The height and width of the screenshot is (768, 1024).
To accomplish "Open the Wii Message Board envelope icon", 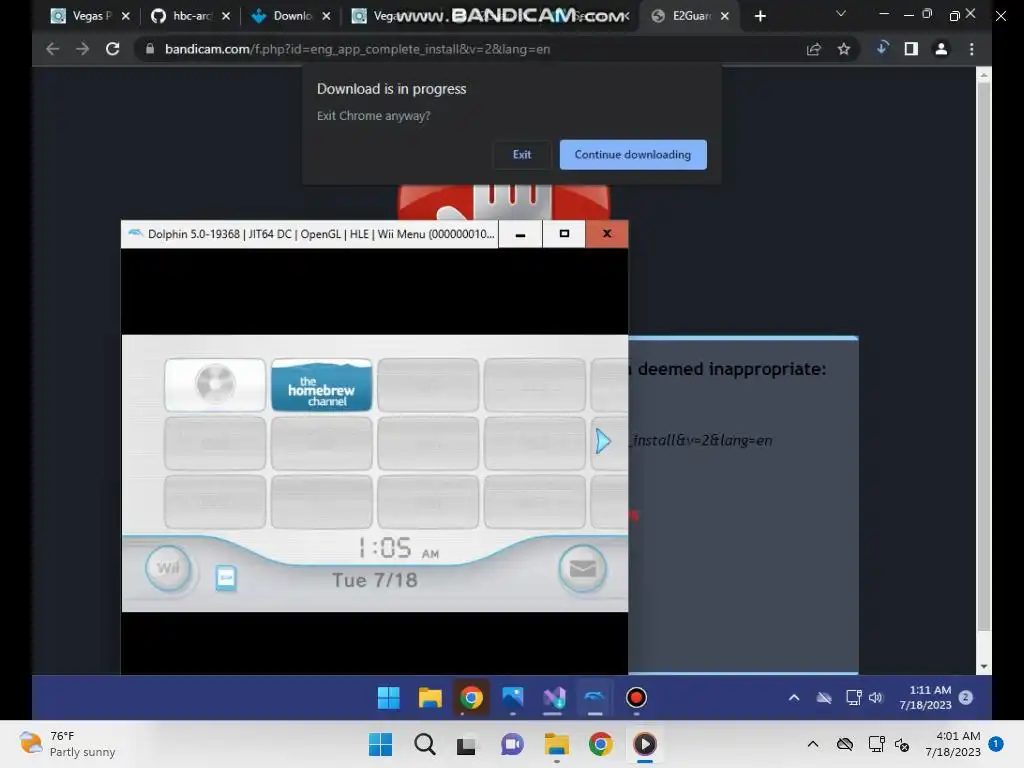I will click(583, 569).
